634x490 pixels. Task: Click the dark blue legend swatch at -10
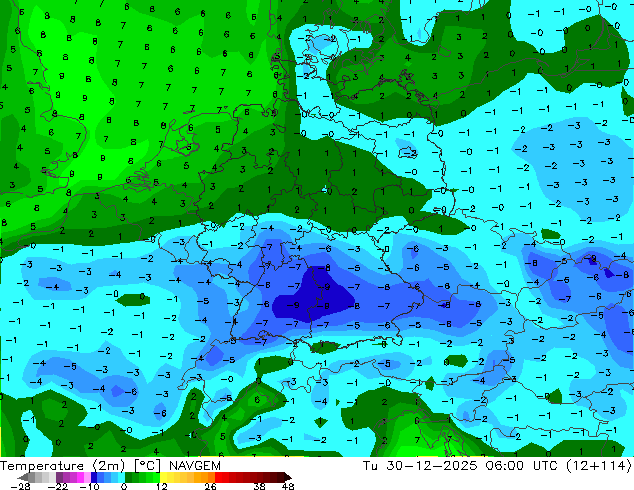click(x=94, y=477)
